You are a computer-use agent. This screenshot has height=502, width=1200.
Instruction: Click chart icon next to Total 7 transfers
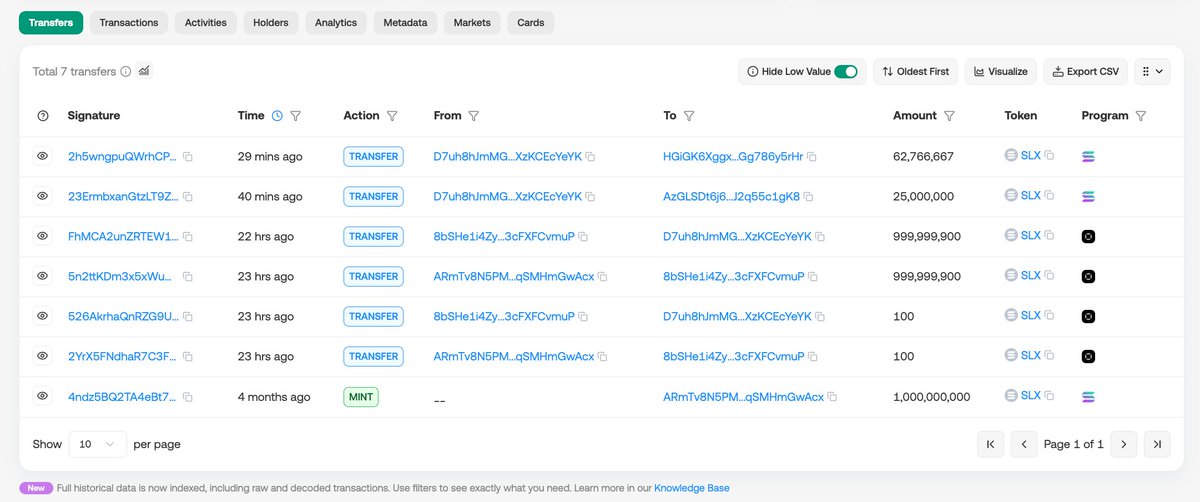(x=144, y=71)
